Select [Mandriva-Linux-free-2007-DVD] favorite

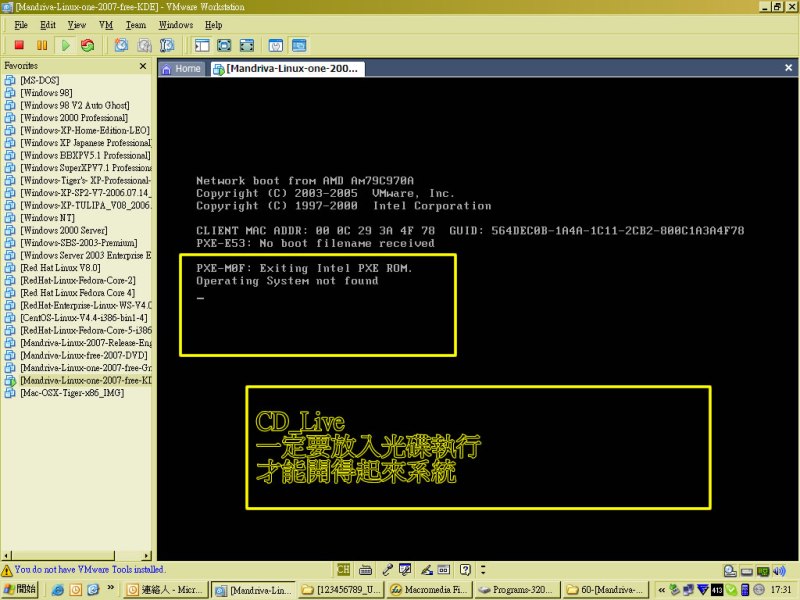(x=76, y=355)
